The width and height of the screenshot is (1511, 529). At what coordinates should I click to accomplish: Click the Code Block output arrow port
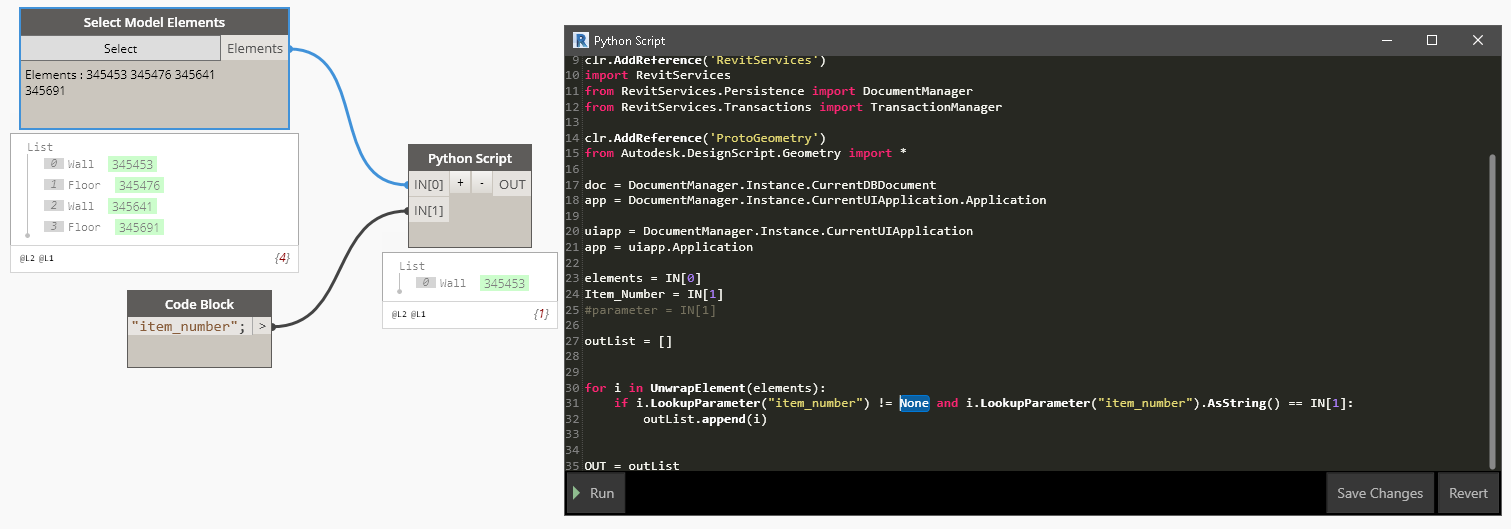tap(260, 326)
